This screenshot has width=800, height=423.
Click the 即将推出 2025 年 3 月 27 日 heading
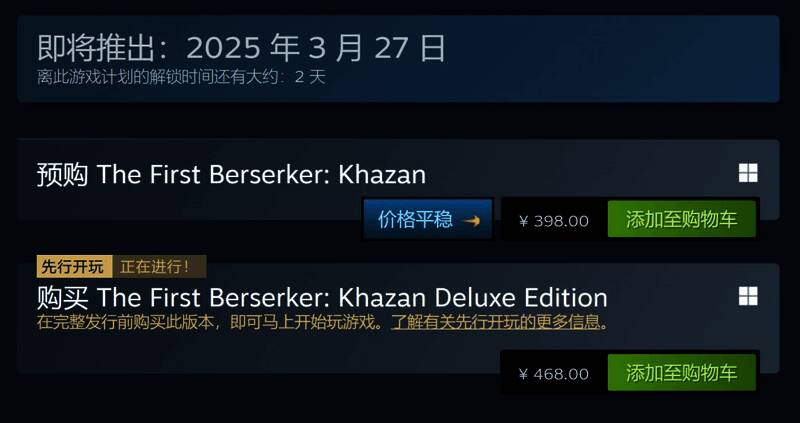241,48
